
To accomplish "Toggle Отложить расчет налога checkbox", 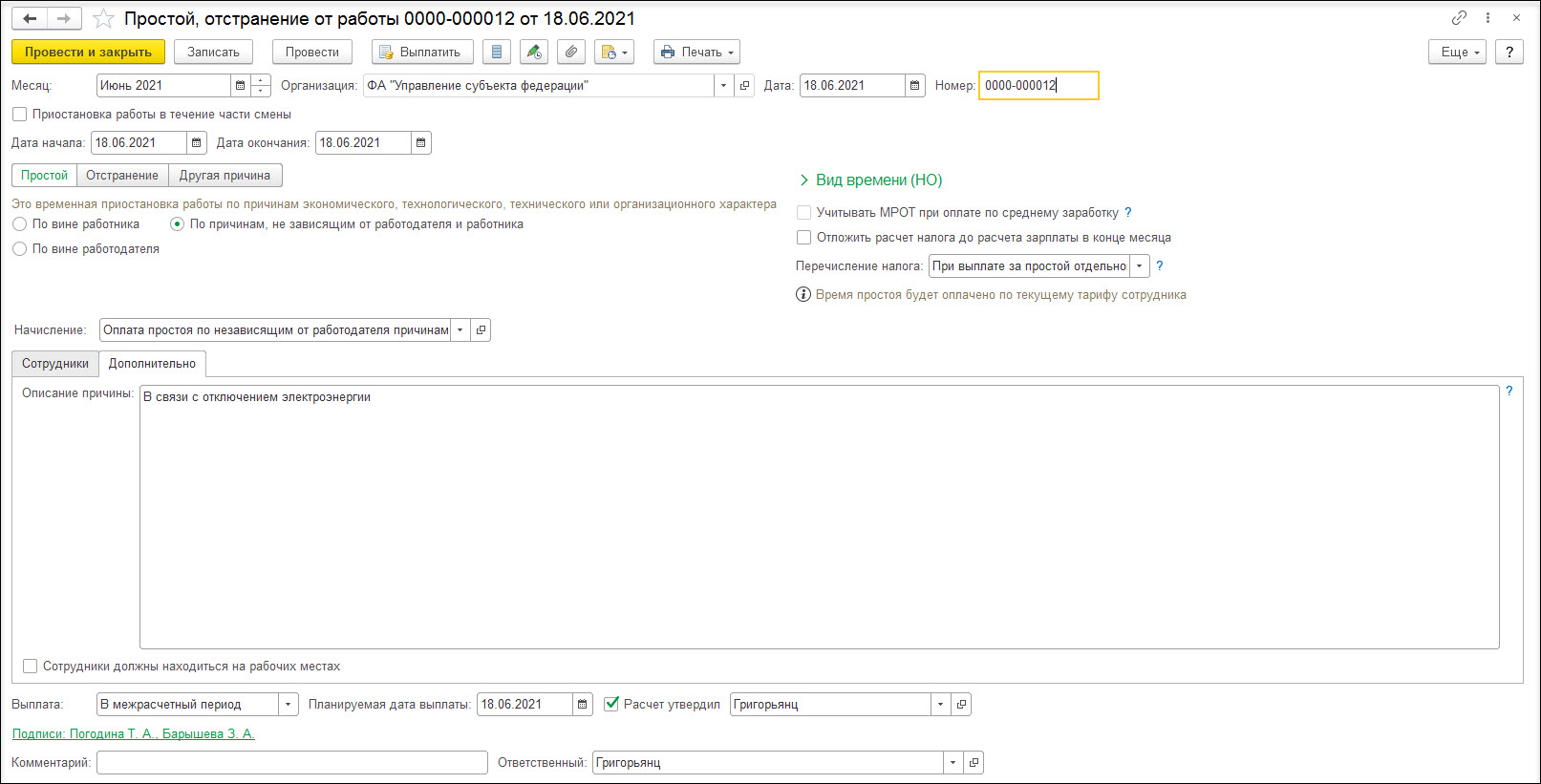I will coord(803,238).
